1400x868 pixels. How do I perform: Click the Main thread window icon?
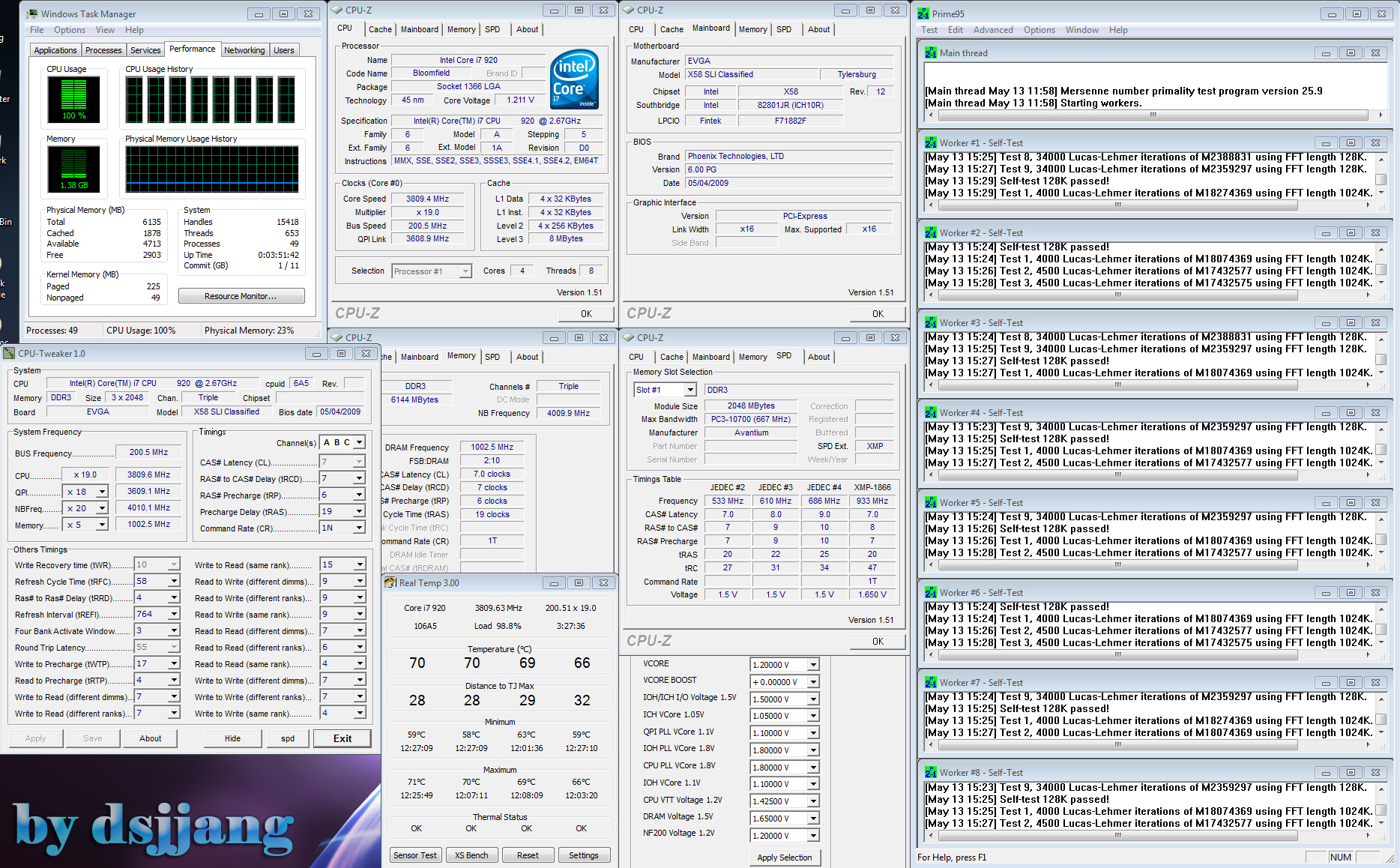coord(930,52)
